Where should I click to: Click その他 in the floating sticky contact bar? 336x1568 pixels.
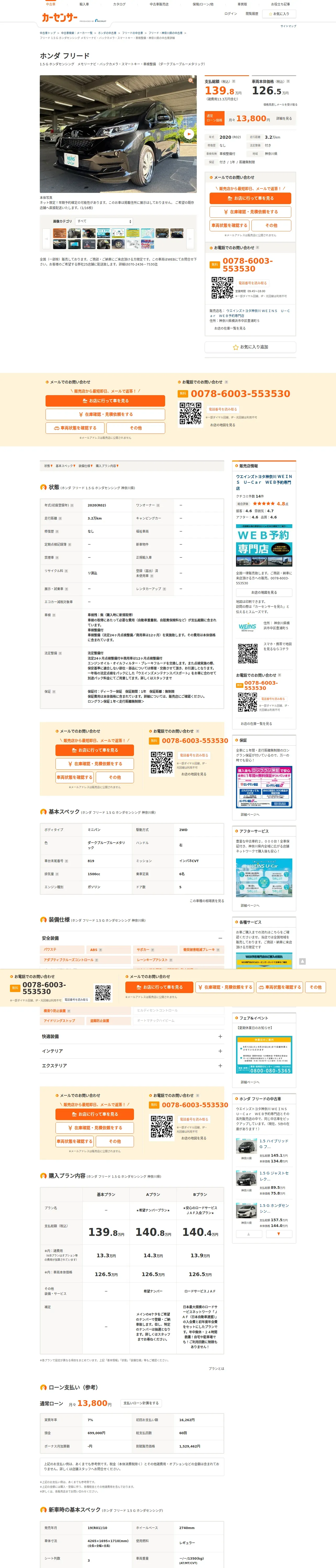pos(315,987)
